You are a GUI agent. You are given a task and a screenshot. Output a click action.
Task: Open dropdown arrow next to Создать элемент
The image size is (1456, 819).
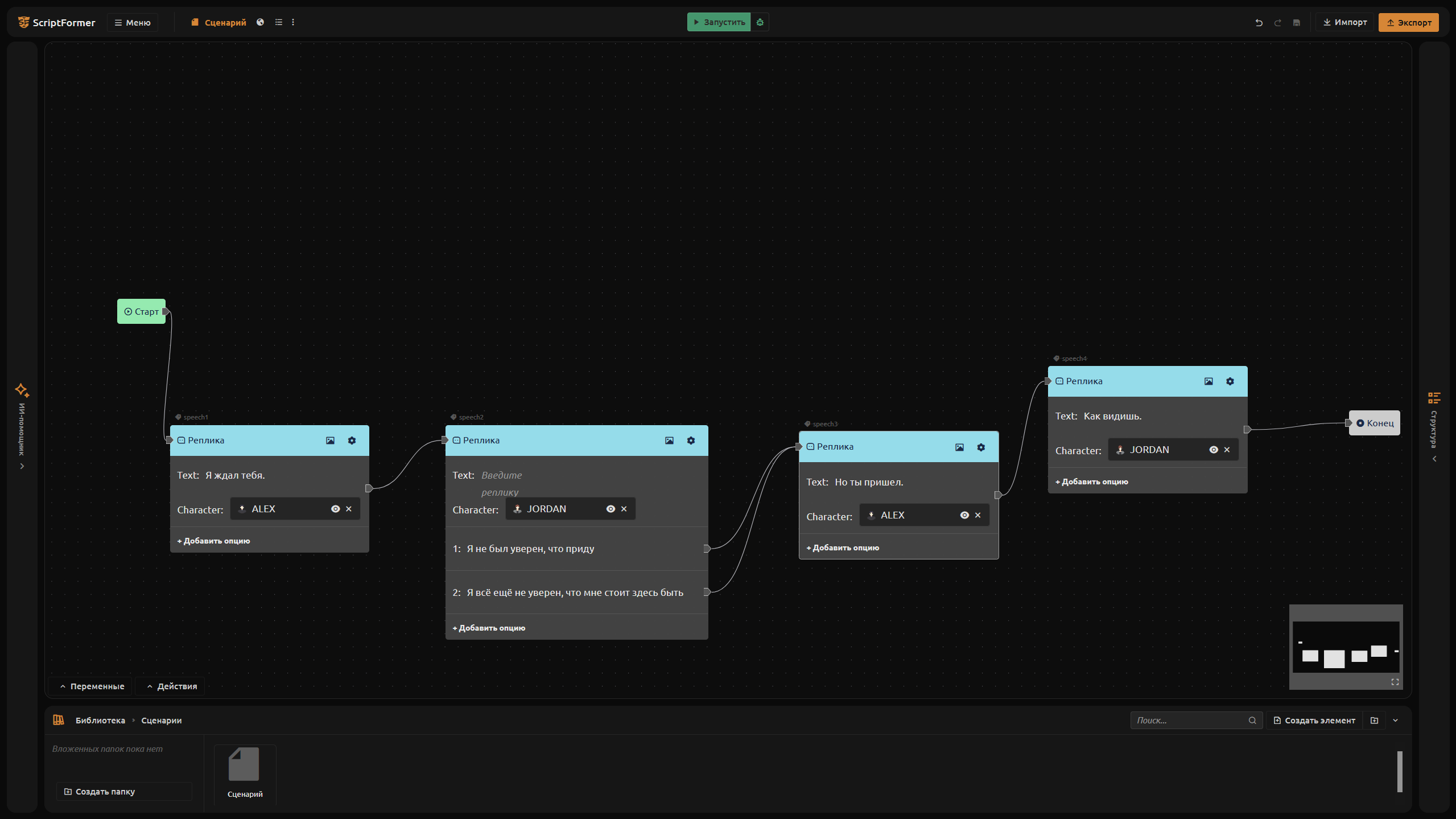(x=1395, y=721)
